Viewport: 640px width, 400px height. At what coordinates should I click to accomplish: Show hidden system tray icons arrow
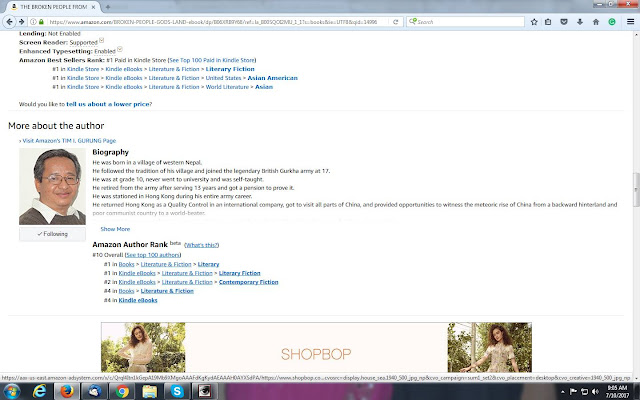[x=563, y=392]
